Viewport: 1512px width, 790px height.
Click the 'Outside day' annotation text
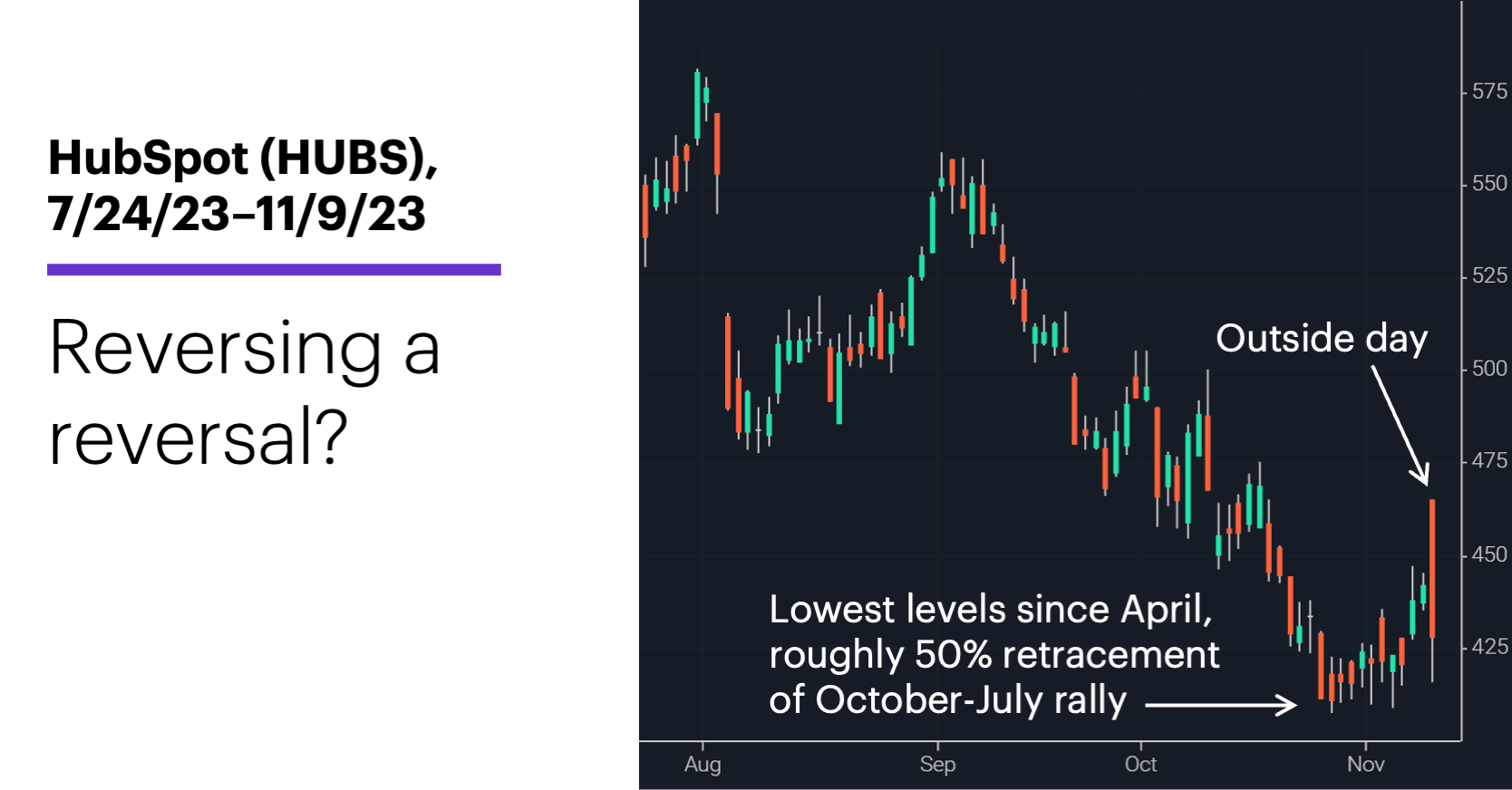click(1322, 340)
